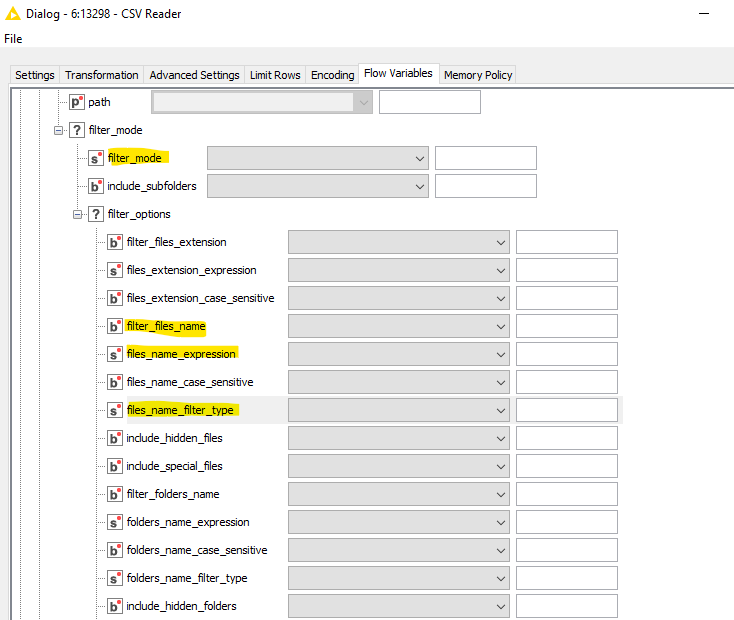
Task: Switch to the Transformation tab
Action: click(x=102, y=75)
